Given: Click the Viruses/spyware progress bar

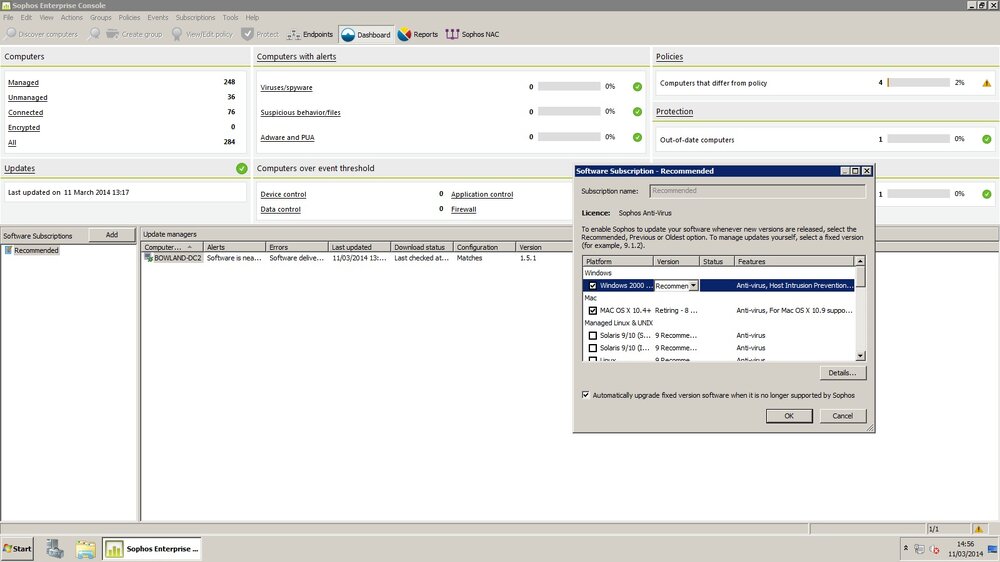Looking at the screenshot, I should click(x=569, y=86).
